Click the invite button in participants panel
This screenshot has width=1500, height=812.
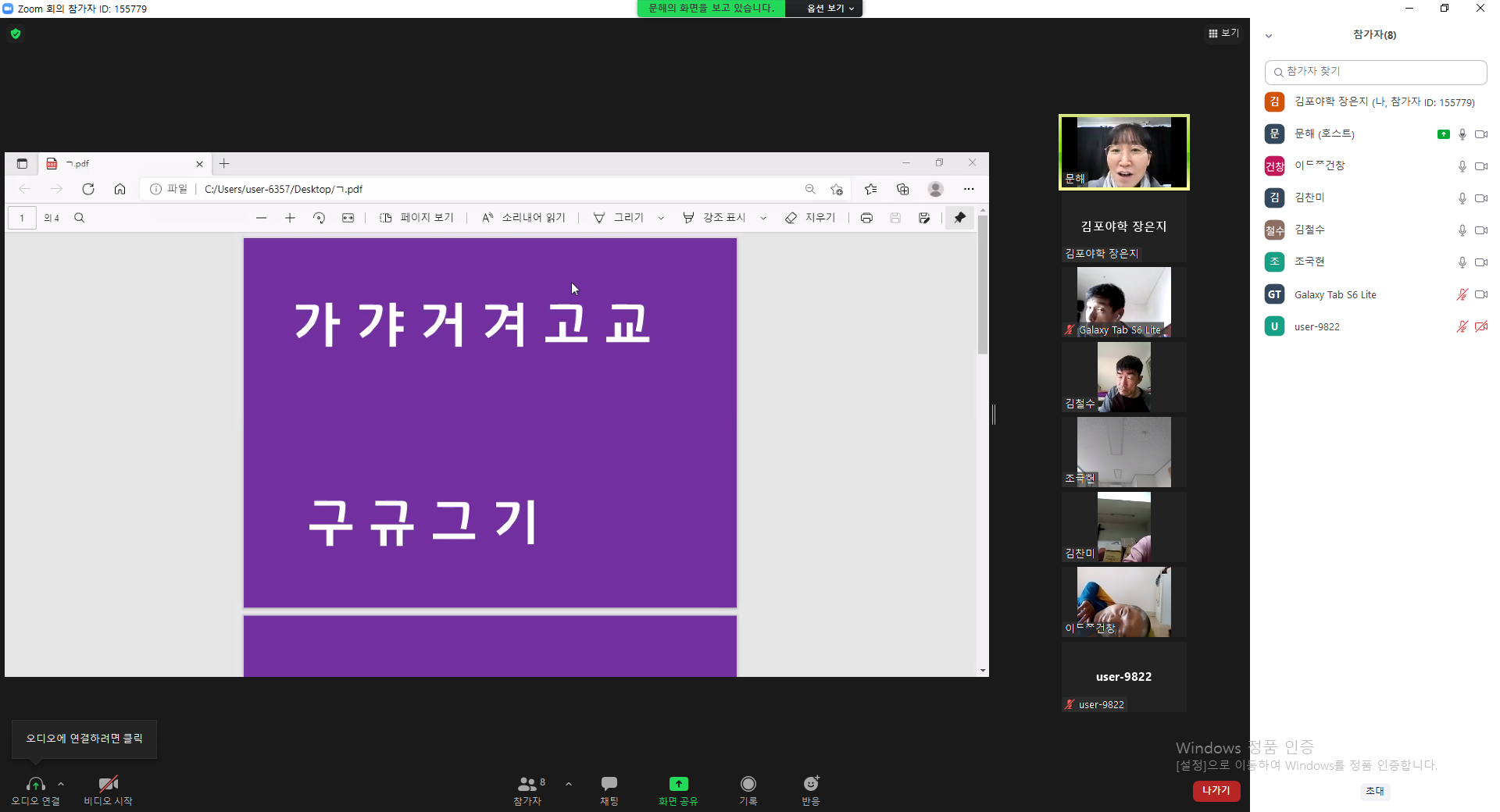point(1375,791)
